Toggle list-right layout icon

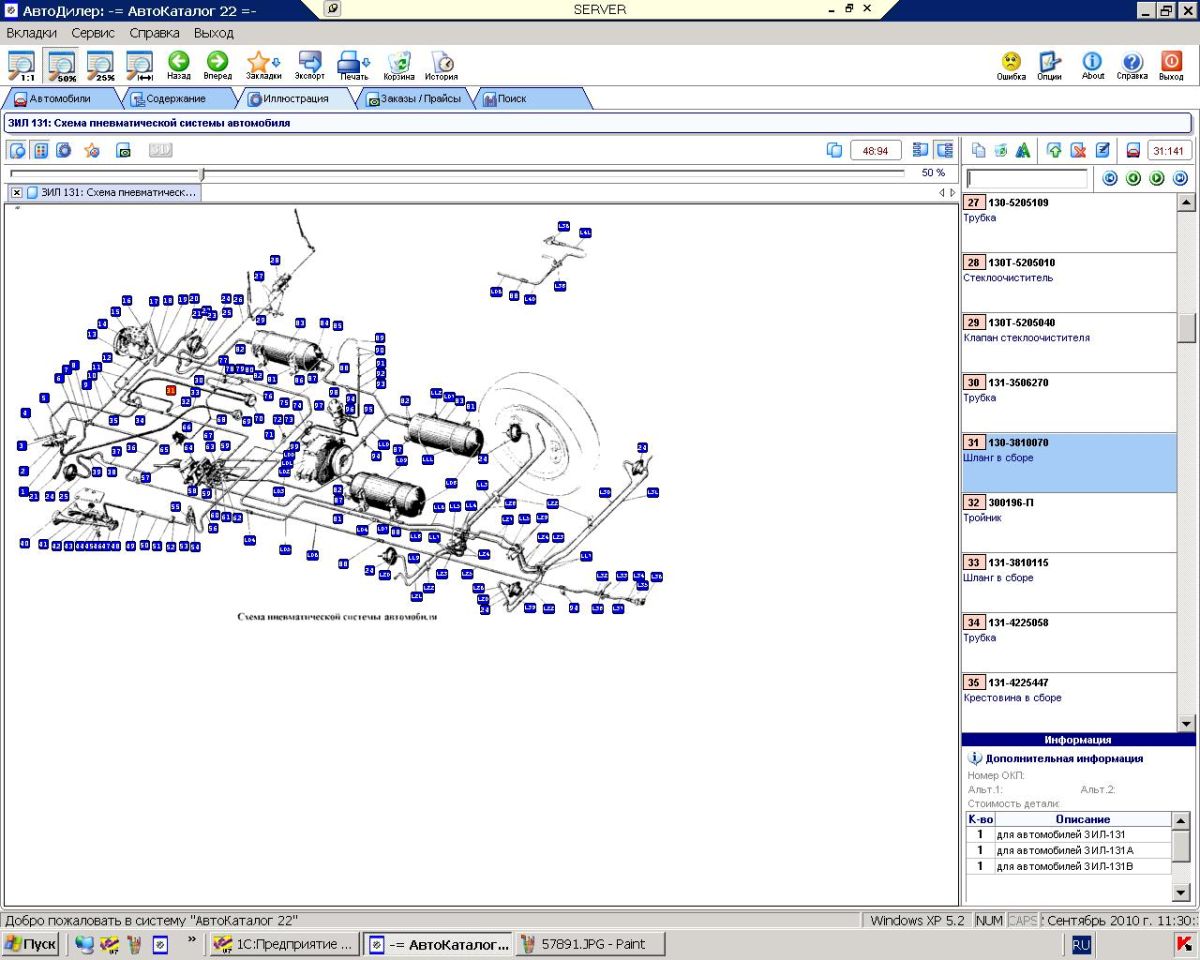pos(944,150)
